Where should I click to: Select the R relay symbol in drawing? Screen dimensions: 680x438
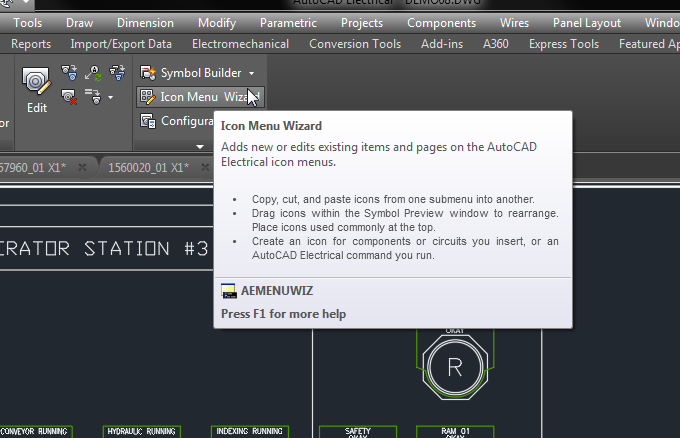coord(455,367)
